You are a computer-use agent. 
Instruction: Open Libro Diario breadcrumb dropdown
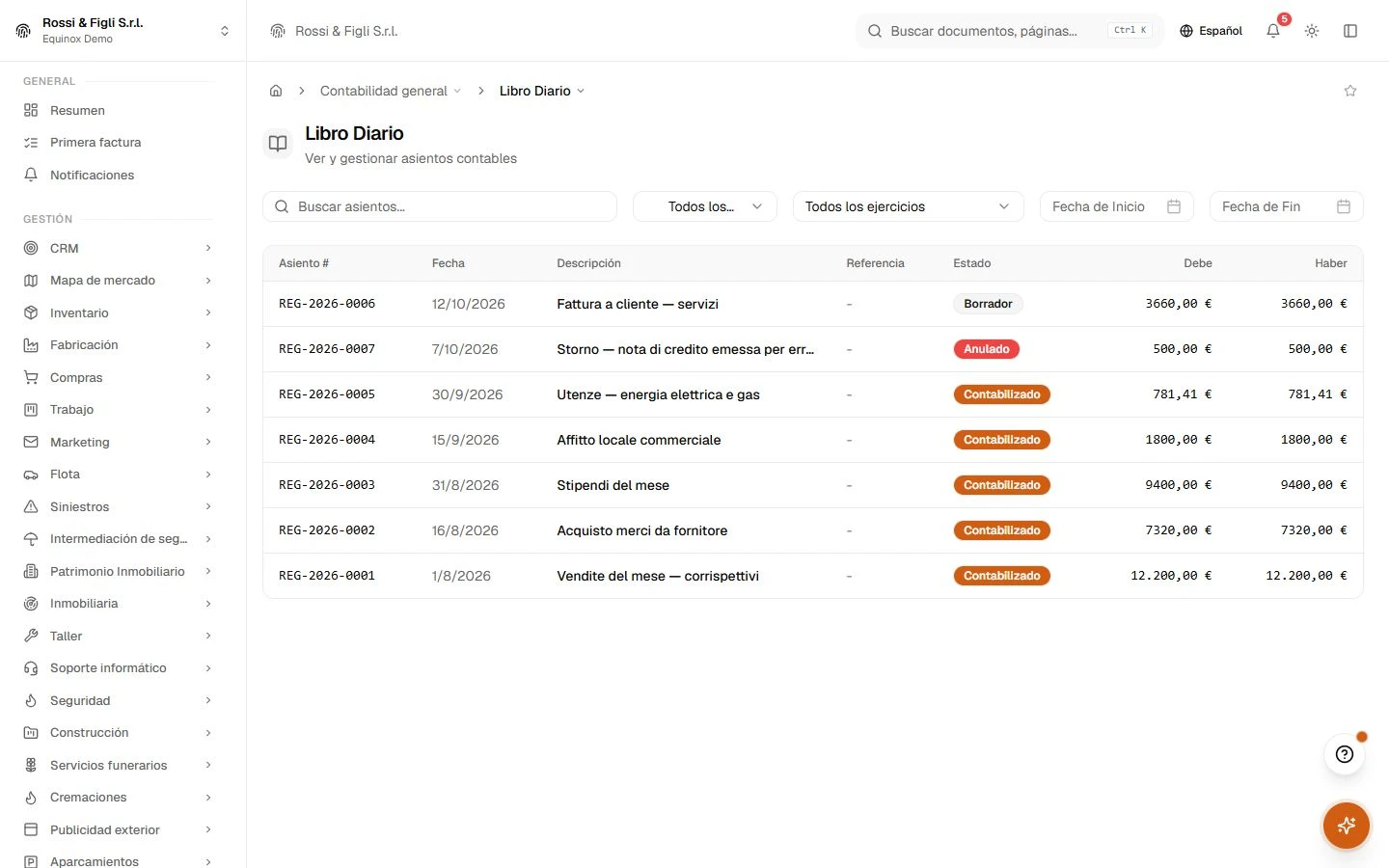[542, 91]
